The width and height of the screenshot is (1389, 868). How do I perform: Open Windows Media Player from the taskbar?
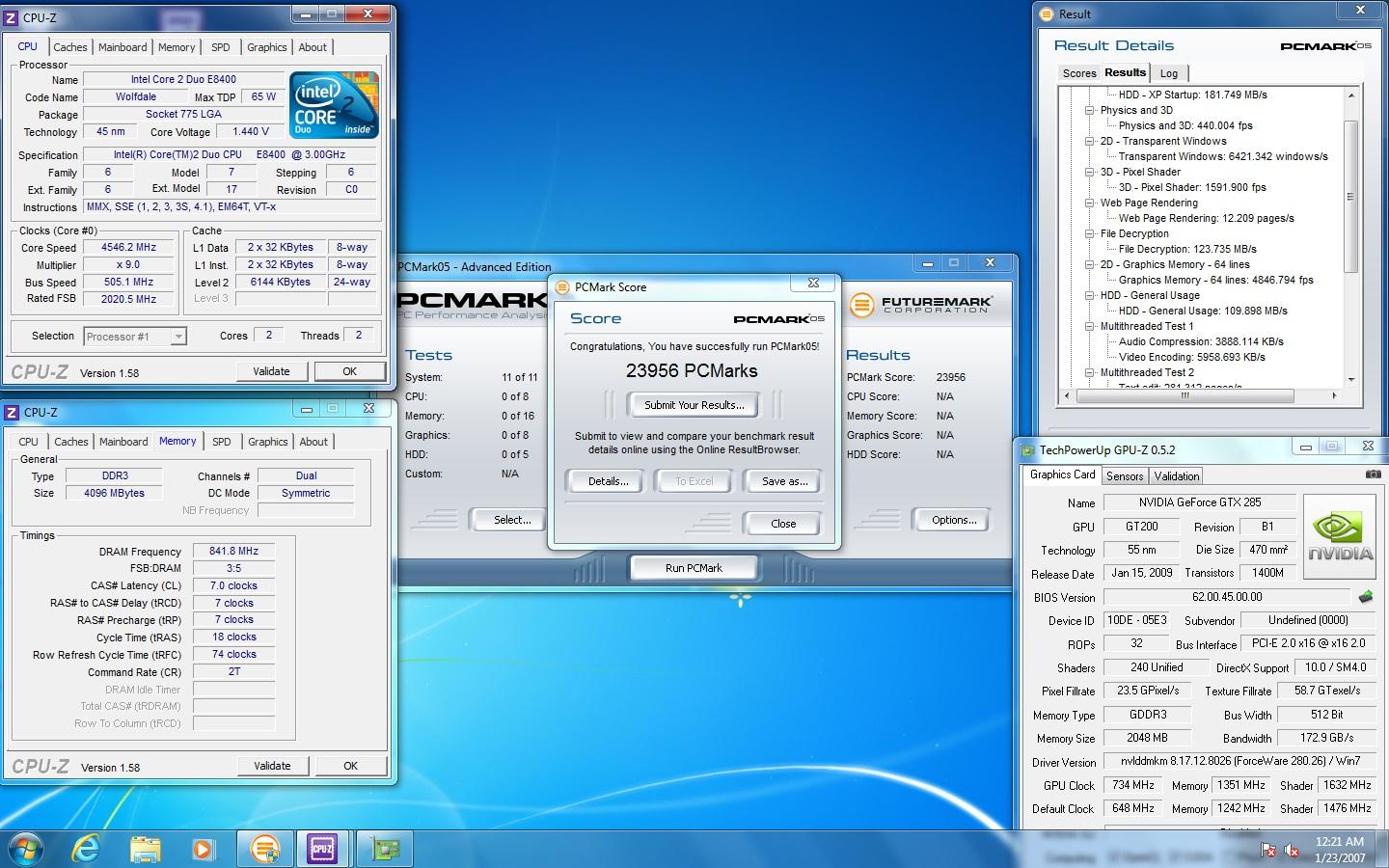click(x=203, y=849)
